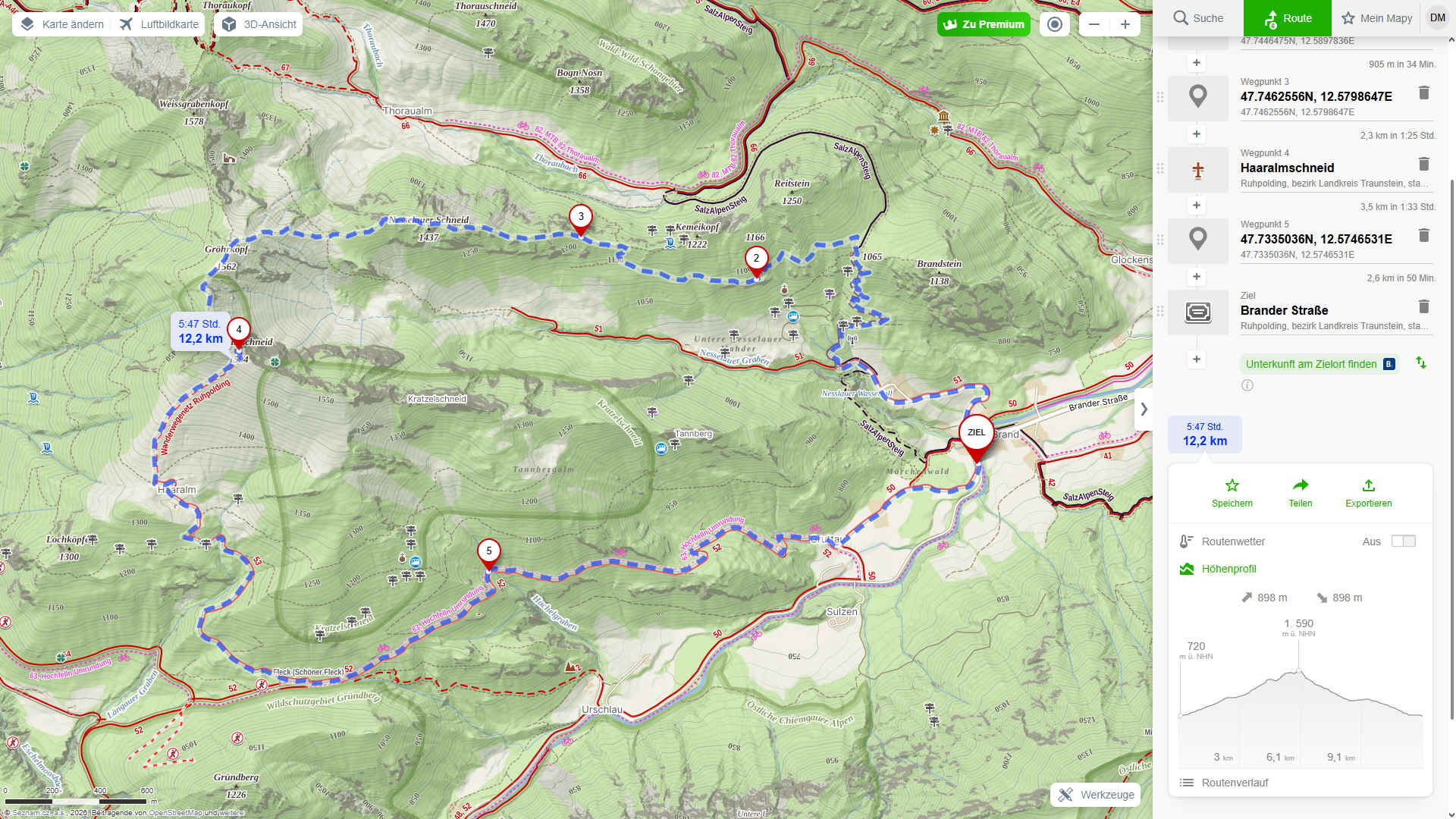The width and height of the screenshot is (1456, 819).
Task: Delete the Haaralmschneid waypoint with trash icon
Action: pyautogui.click(x=1423, y=164)
